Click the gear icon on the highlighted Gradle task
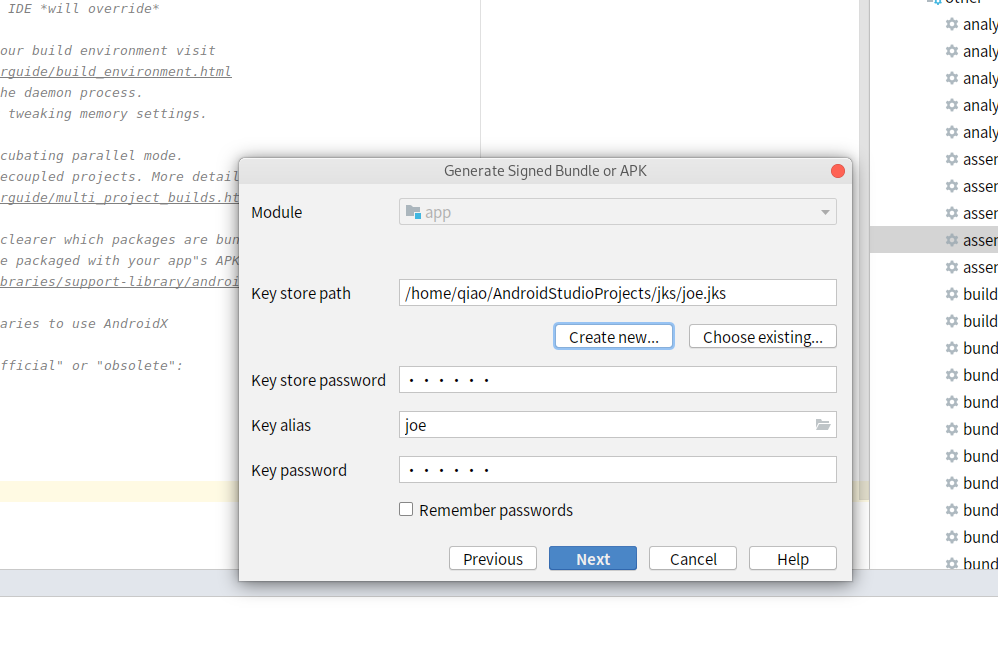998x662 pixels. click(952, 240)
